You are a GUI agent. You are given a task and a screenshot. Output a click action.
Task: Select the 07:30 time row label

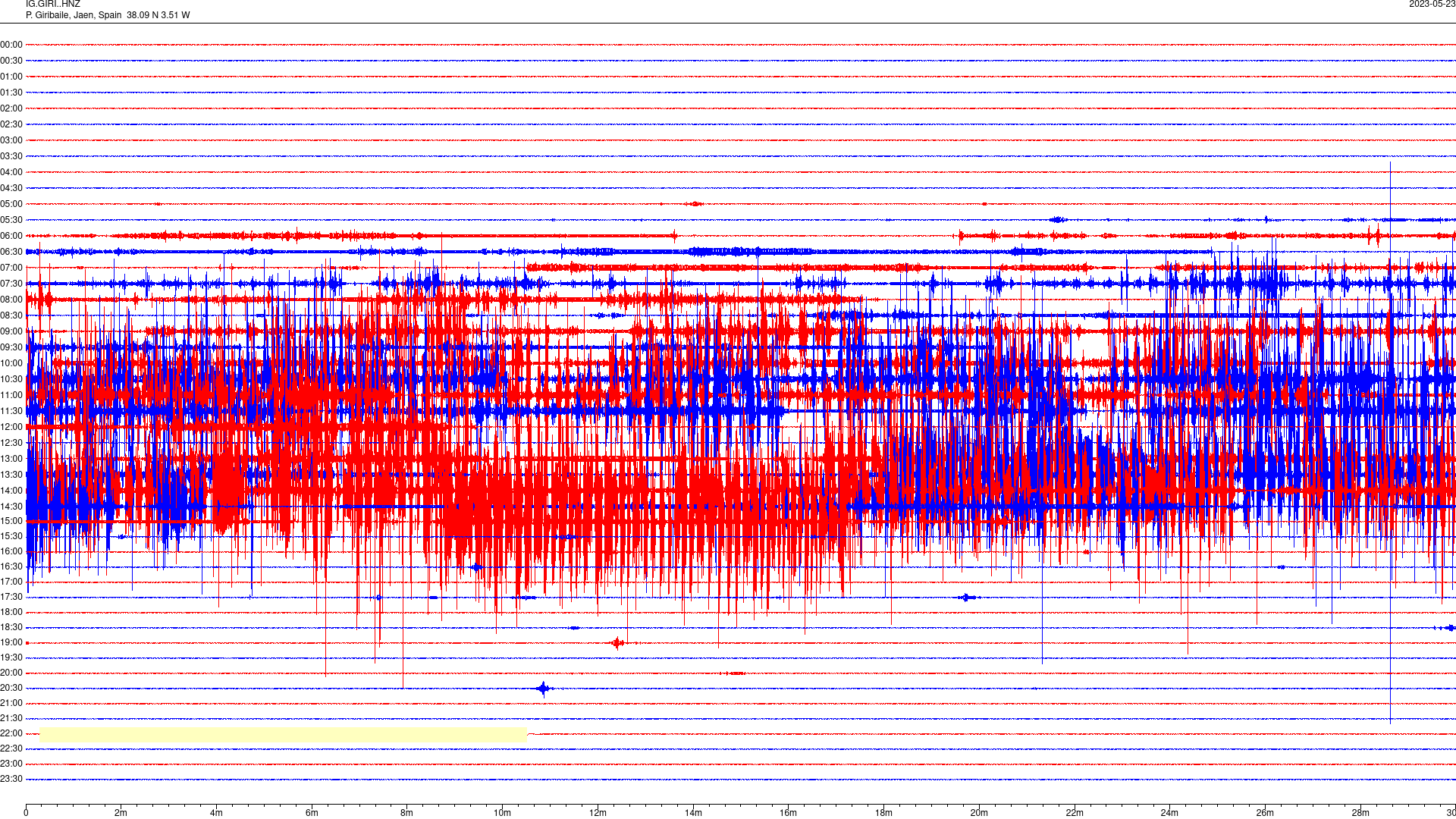[11, 284]
